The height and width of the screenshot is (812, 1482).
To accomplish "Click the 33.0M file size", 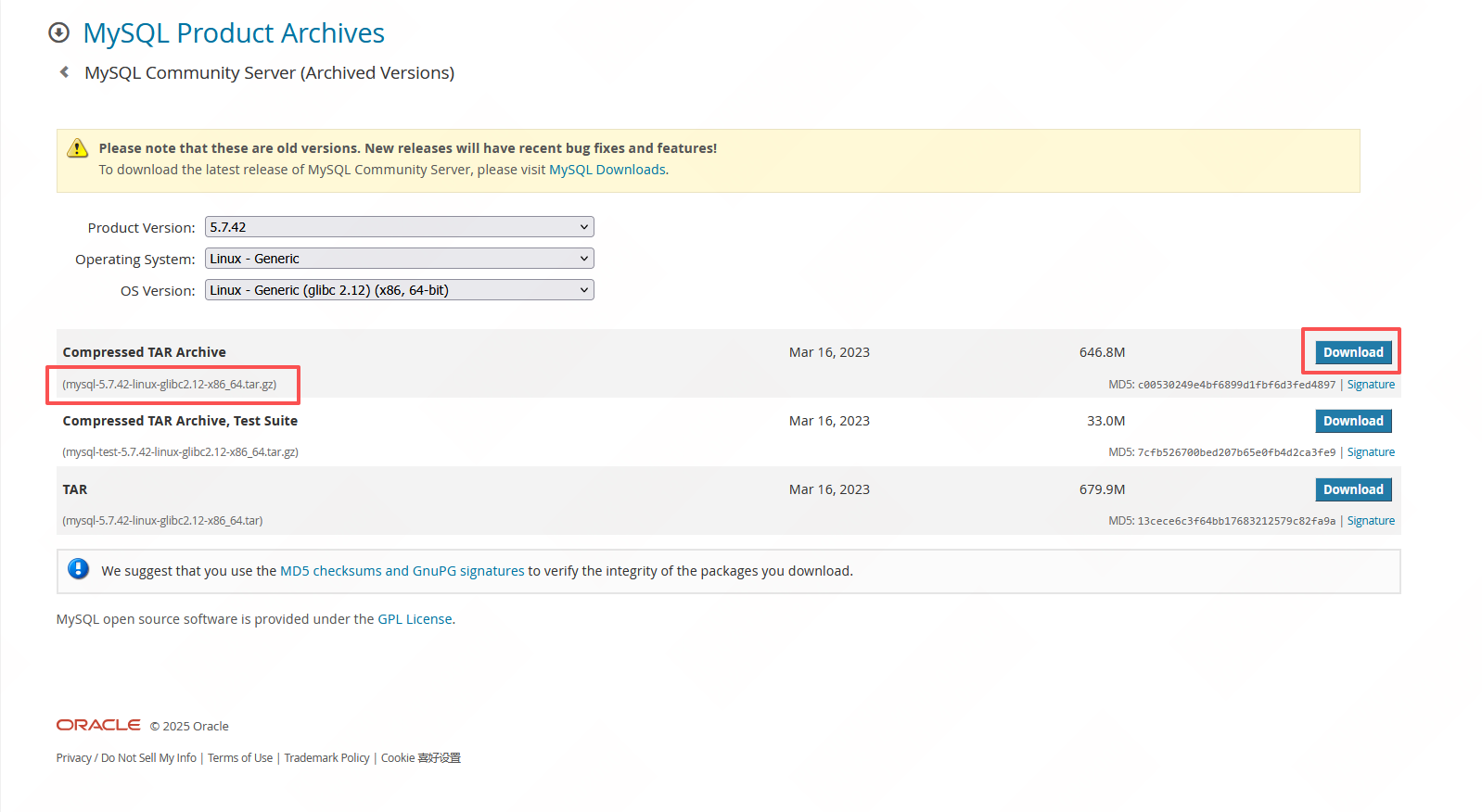I will tap(1105, 421).
